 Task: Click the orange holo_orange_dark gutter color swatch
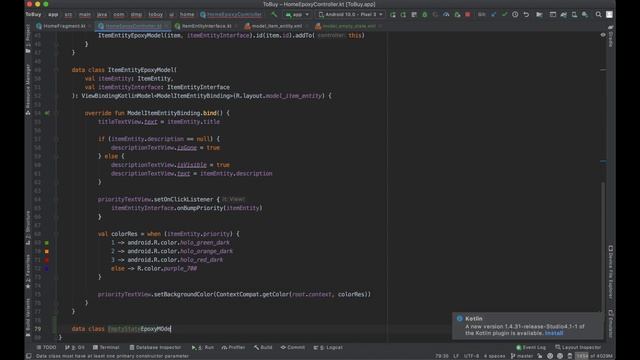click(47, 251)
